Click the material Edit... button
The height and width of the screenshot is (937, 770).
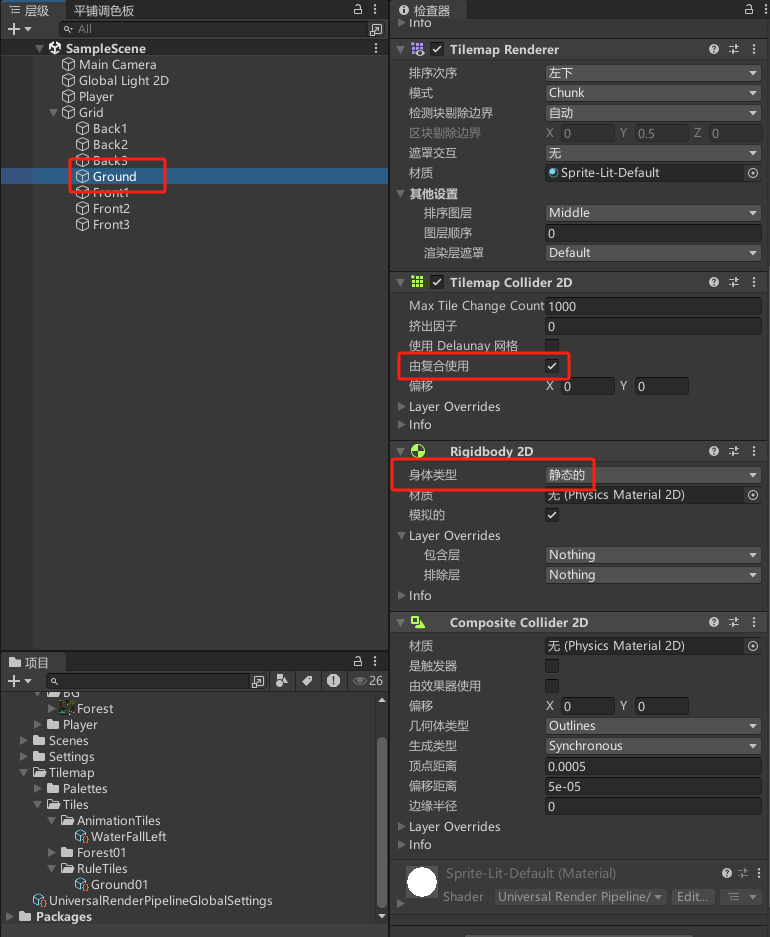[x=692, y=896]
